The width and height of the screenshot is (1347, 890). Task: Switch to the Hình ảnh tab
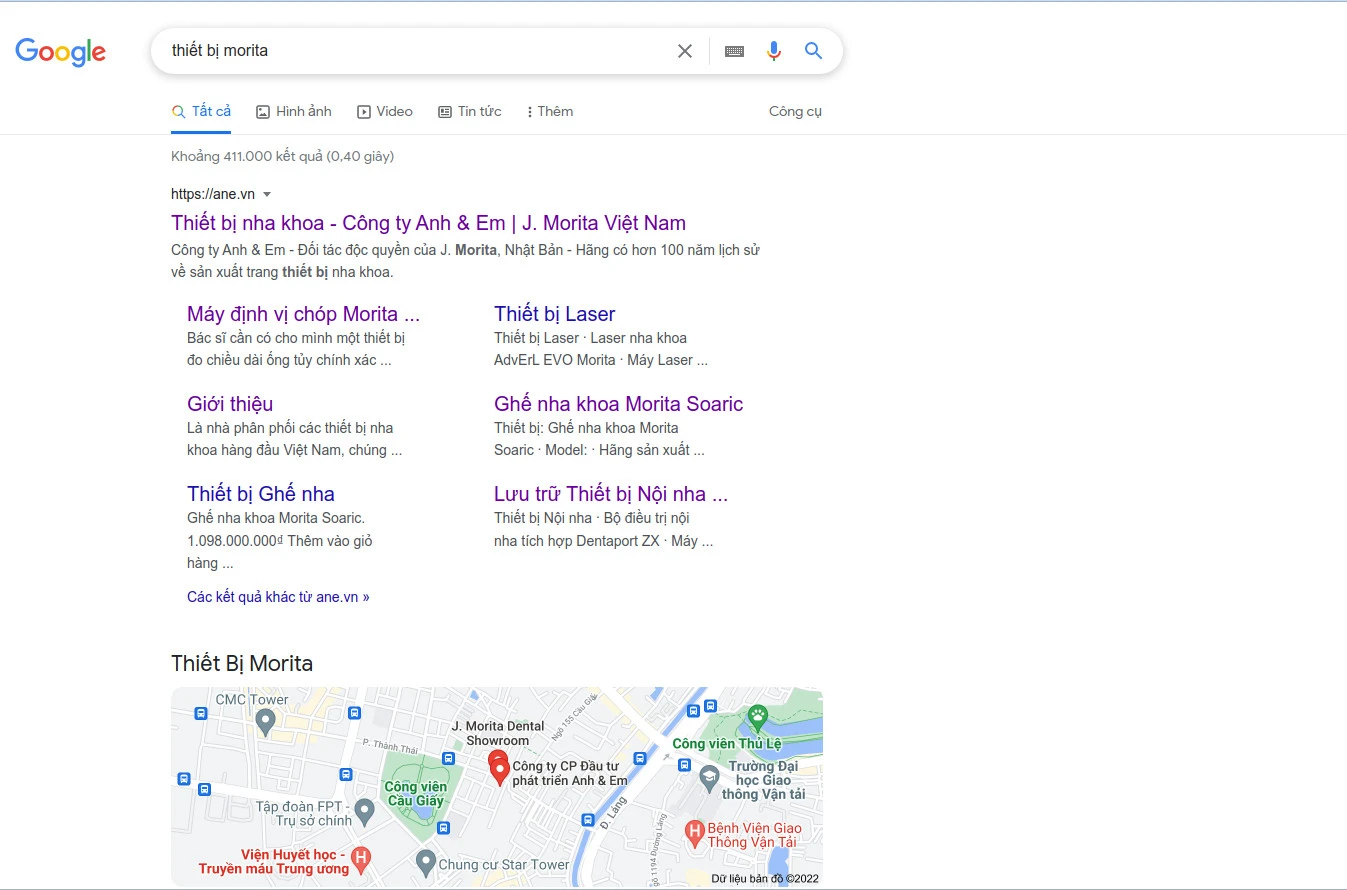tap(294, 111)
